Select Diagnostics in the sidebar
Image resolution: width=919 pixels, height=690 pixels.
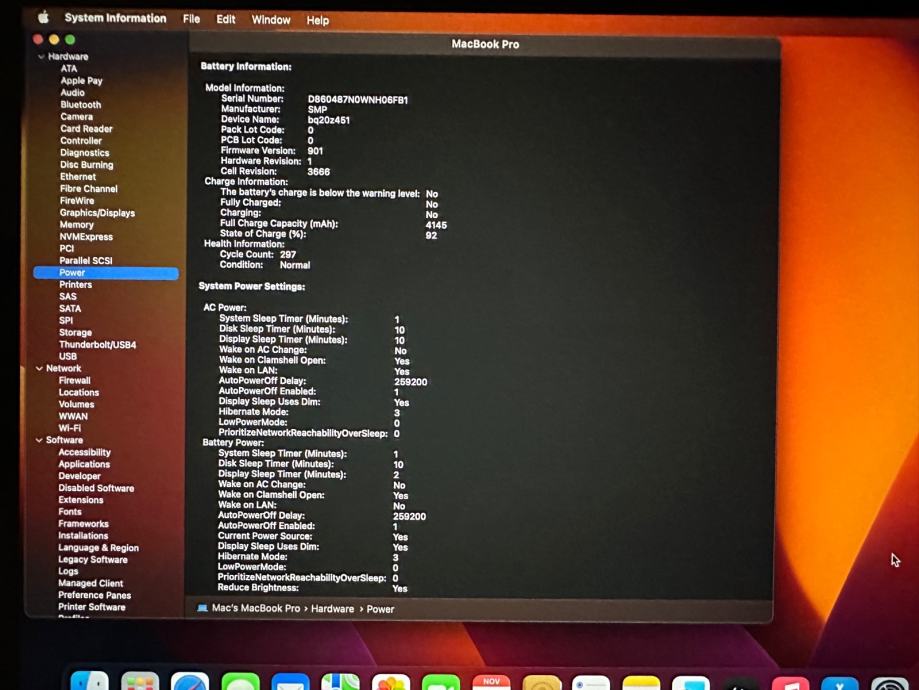tap(84, 153)
